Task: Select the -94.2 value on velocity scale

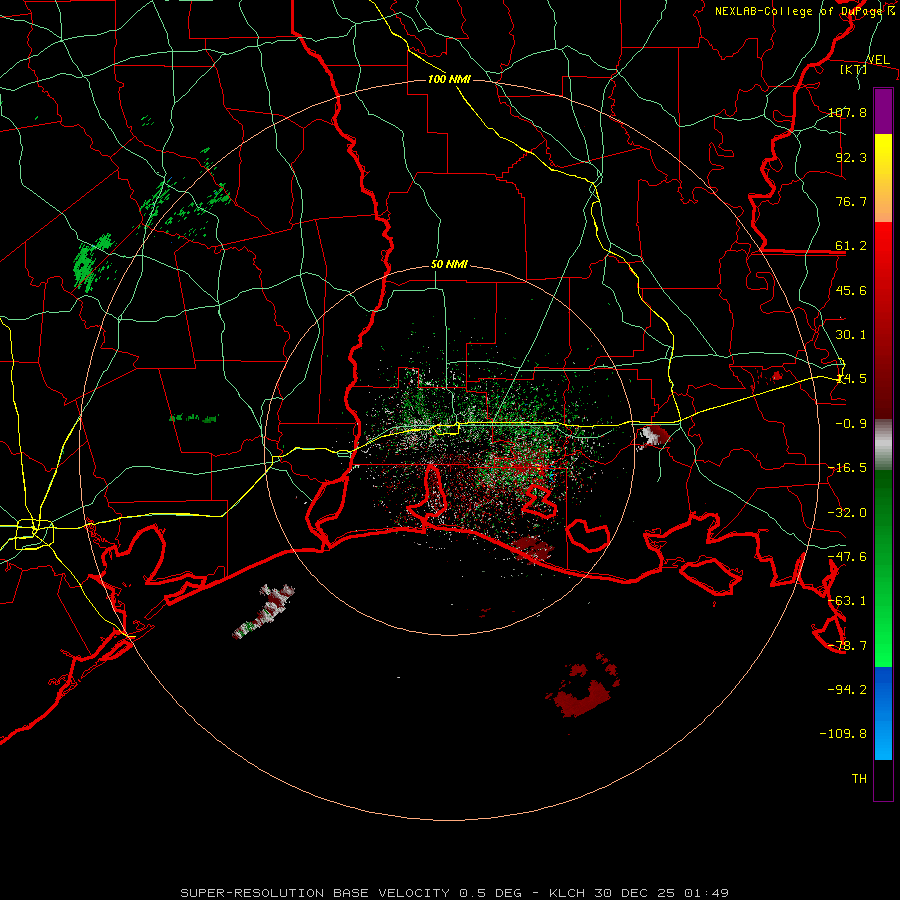Action: [848, 689]
